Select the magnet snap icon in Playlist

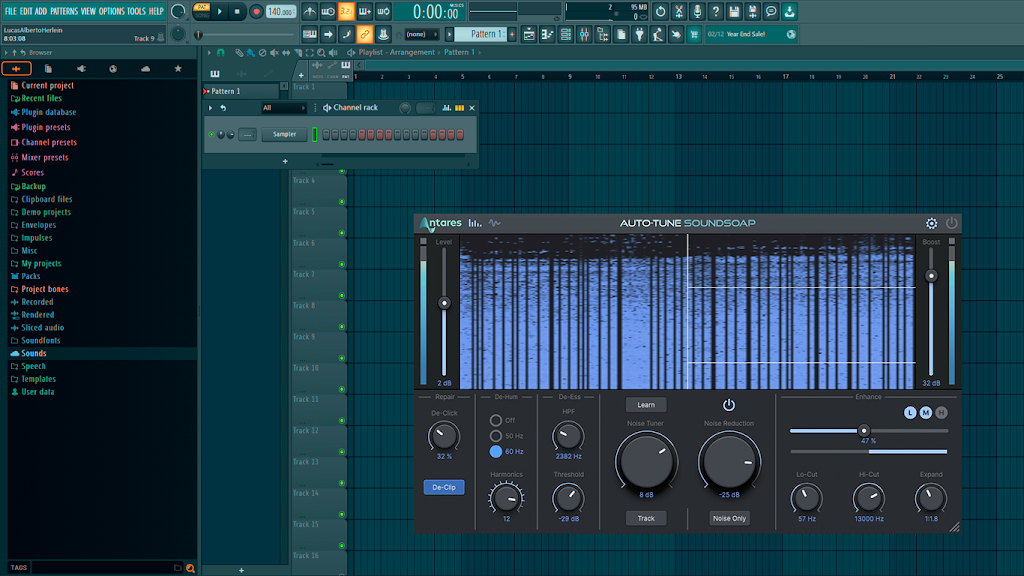(x=221, y=52)
